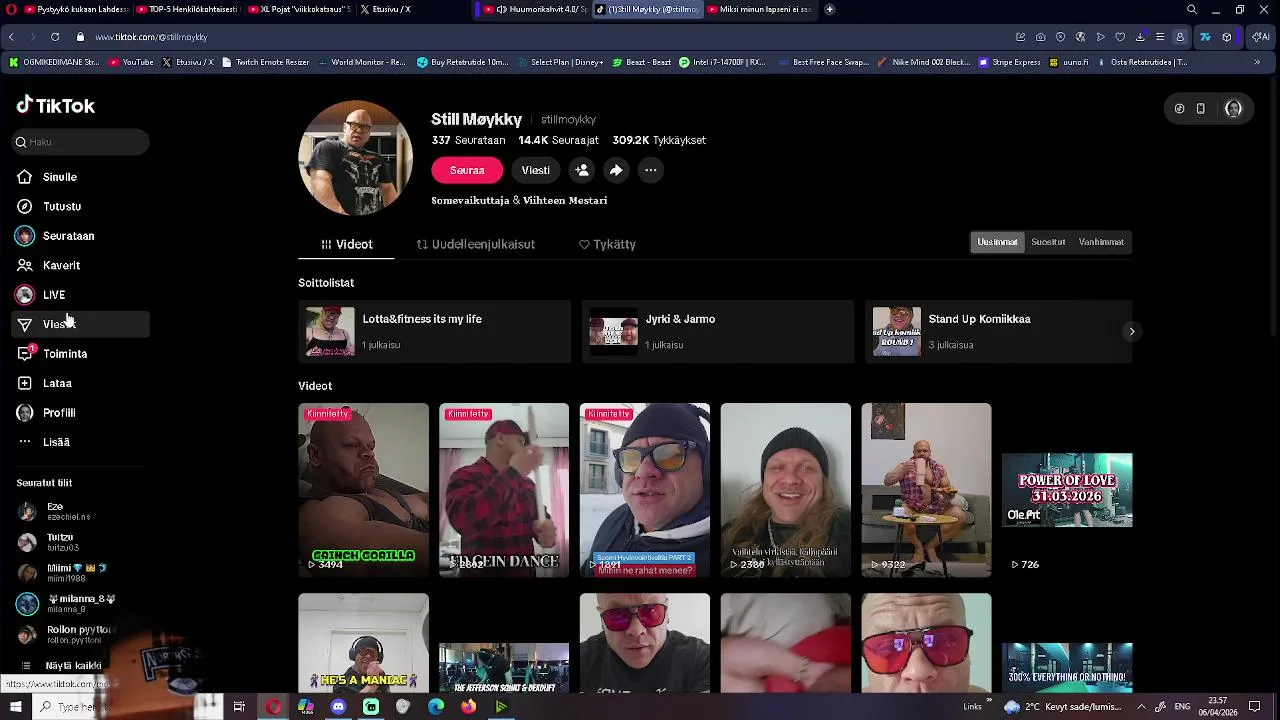Open Firefox from the taskbar

click(x=469, y=707)
